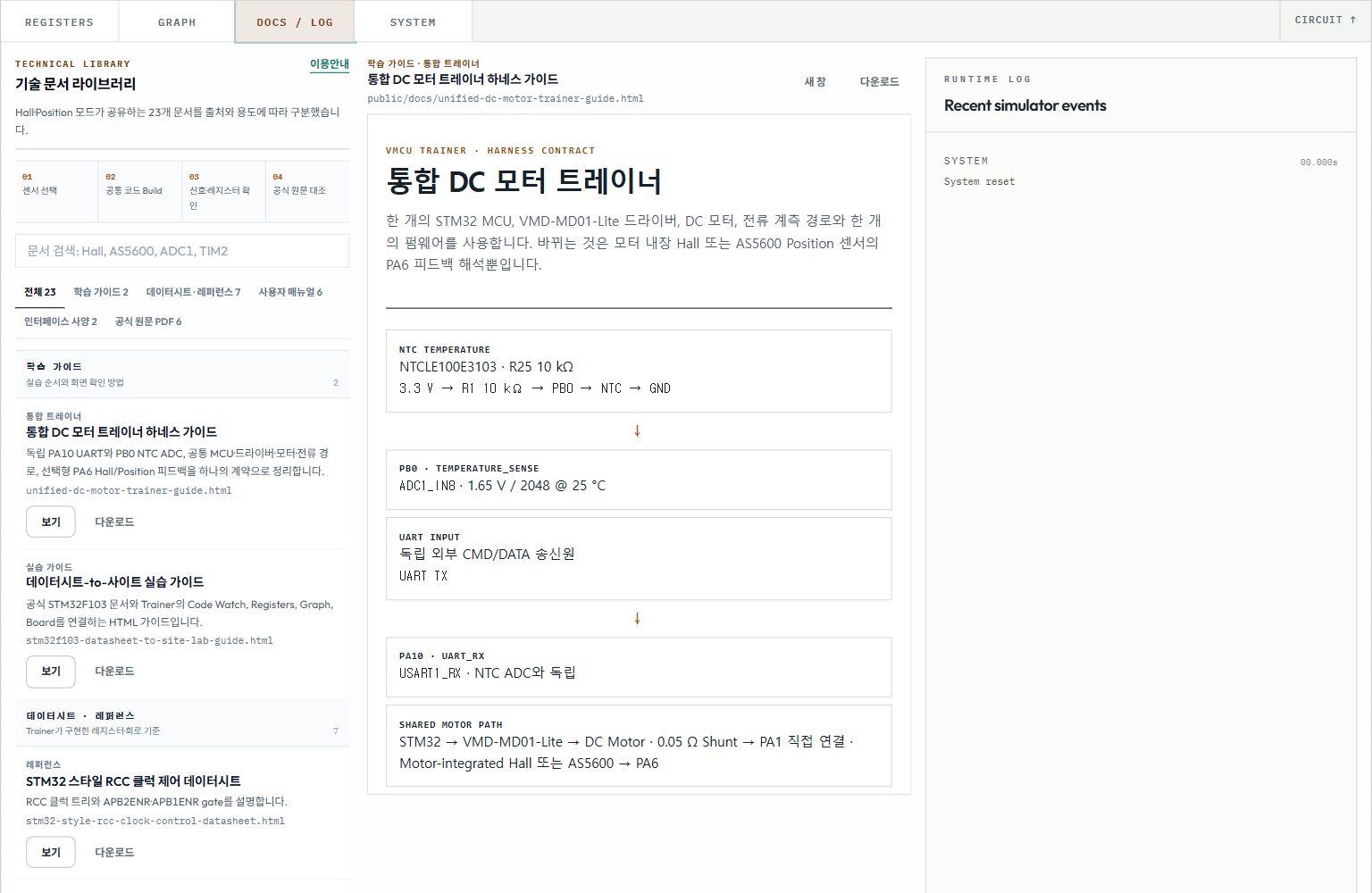Click 다운로드 for unified-dc-motor-trainer-guide.html card

coord(114,522)
